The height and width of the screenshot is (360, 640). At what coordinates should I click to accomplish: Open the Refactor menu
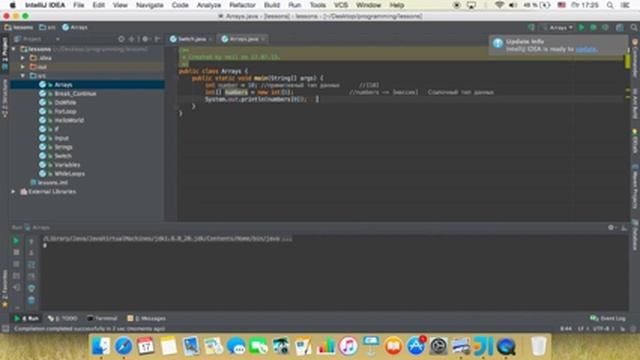242,5
